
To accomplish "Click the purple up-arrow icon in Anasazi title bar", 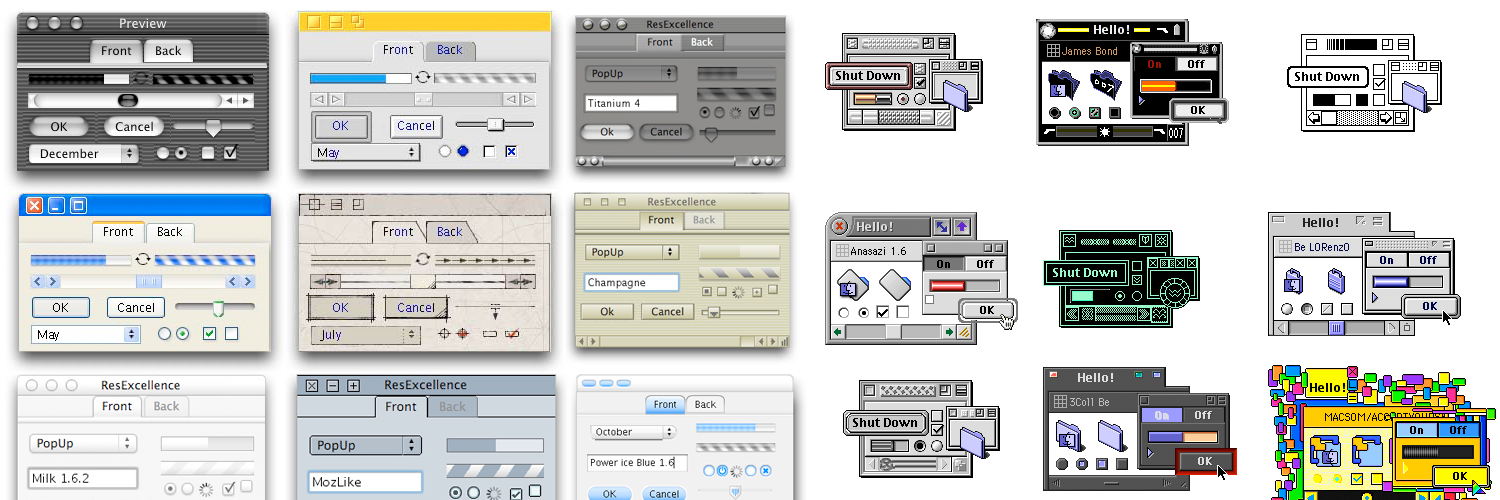I will pos(961,227).
